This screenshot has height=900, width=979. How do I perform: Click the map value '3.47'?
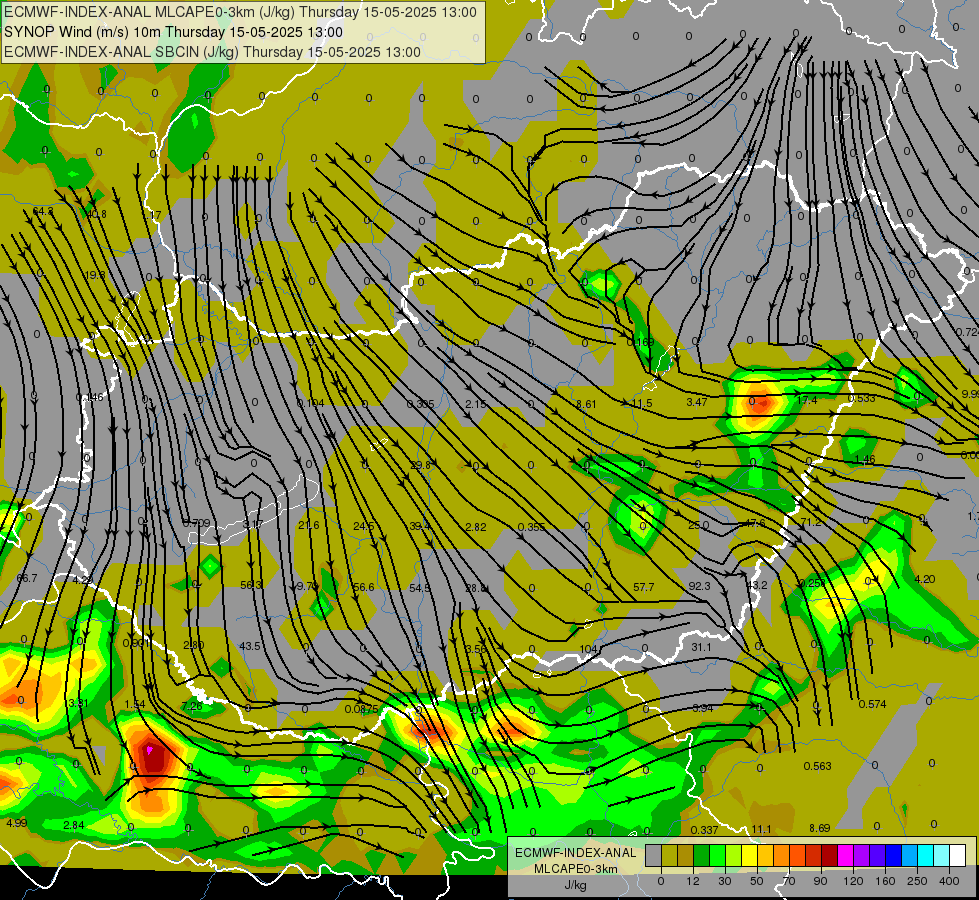tap(697, 402)
